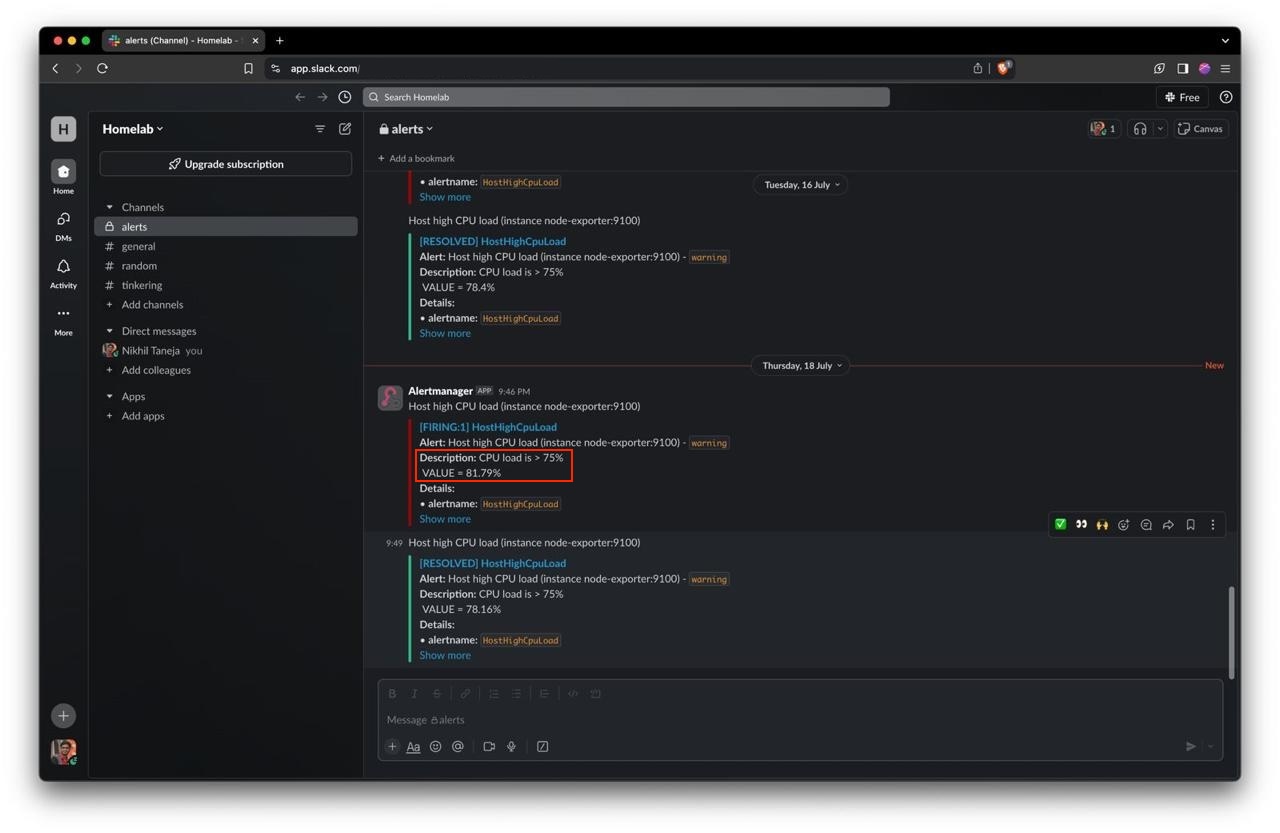
Task: Toggle blockquote formatting
Action: (544, 693)
